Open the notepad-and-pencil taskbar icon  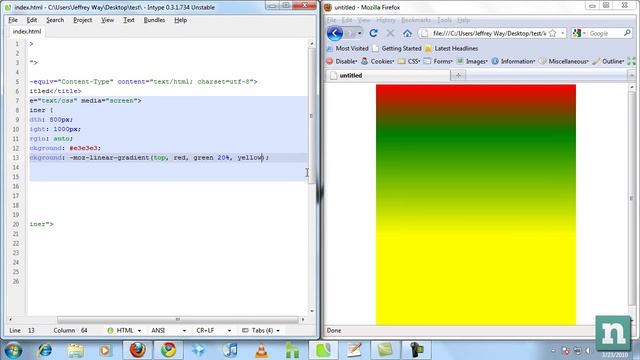coord(354,350)
